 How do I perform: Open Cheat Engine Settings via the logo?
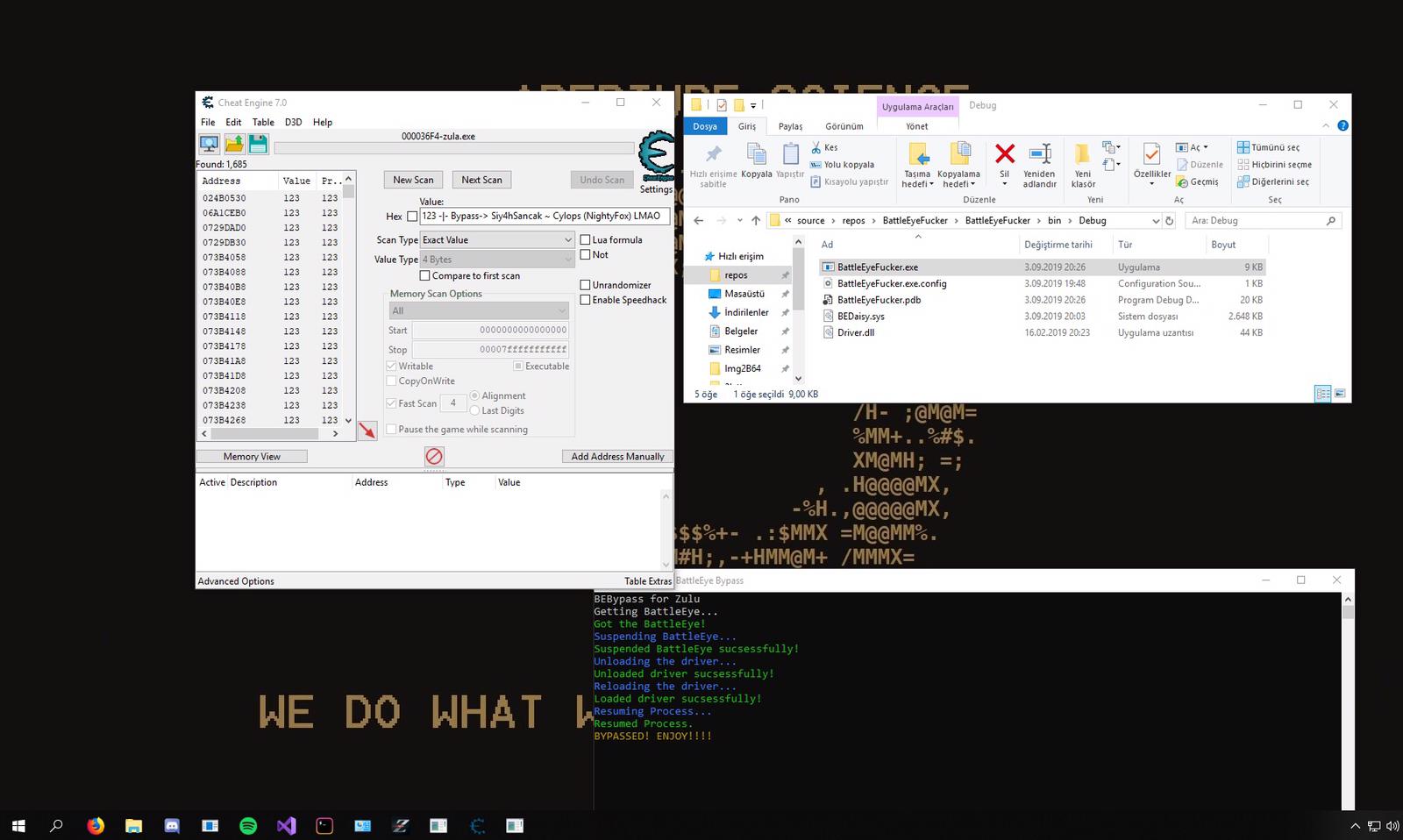point(656,158)
